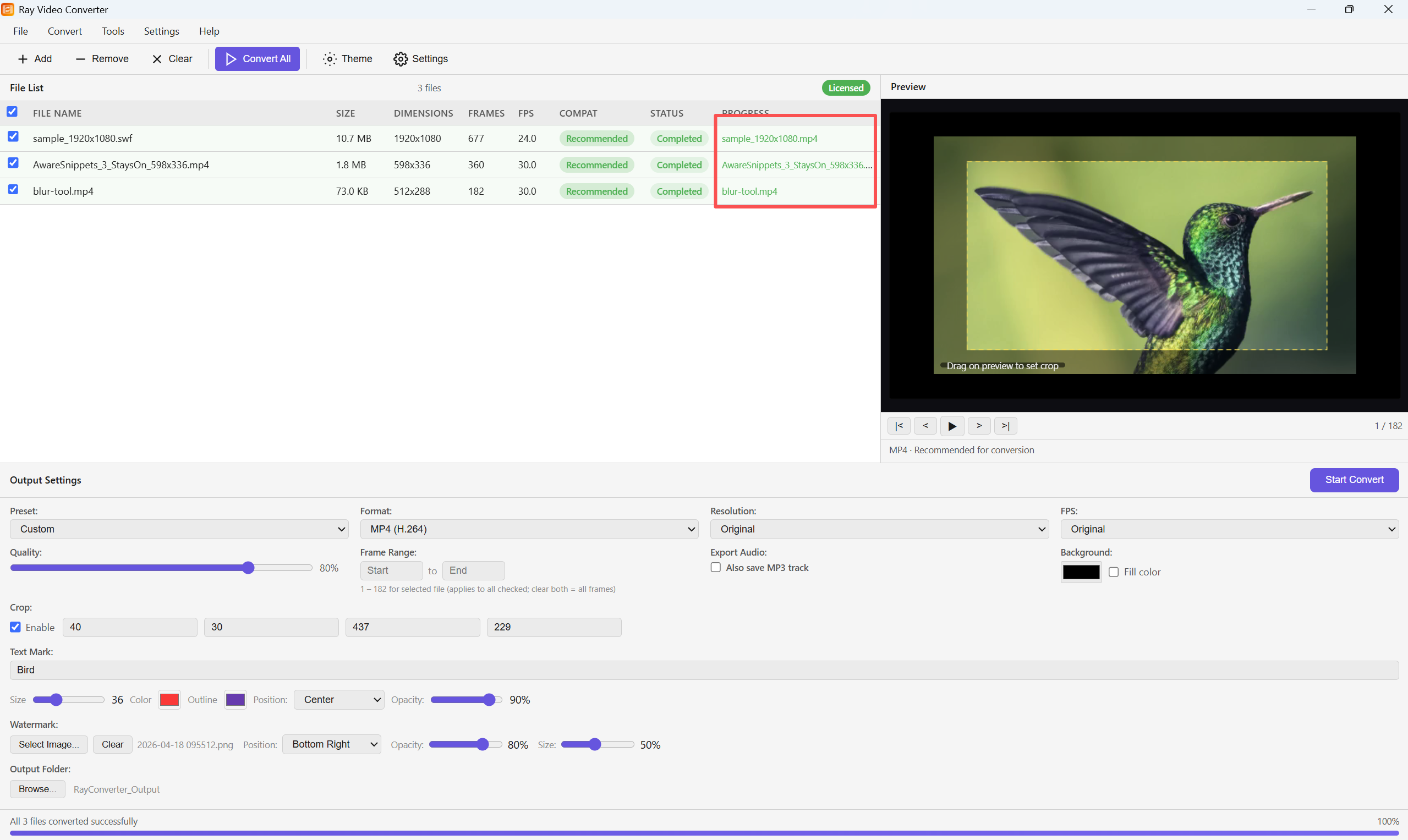Toggle the select-all files header checkbox
This screenshot has height=840, width=1408.
[12, 112]
